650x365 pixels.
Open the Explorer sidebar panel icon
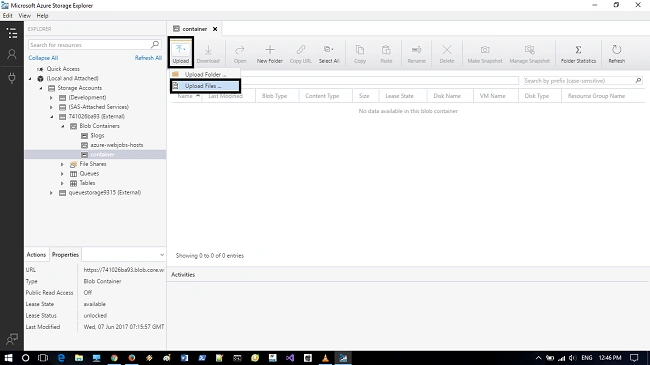[12, 33]
